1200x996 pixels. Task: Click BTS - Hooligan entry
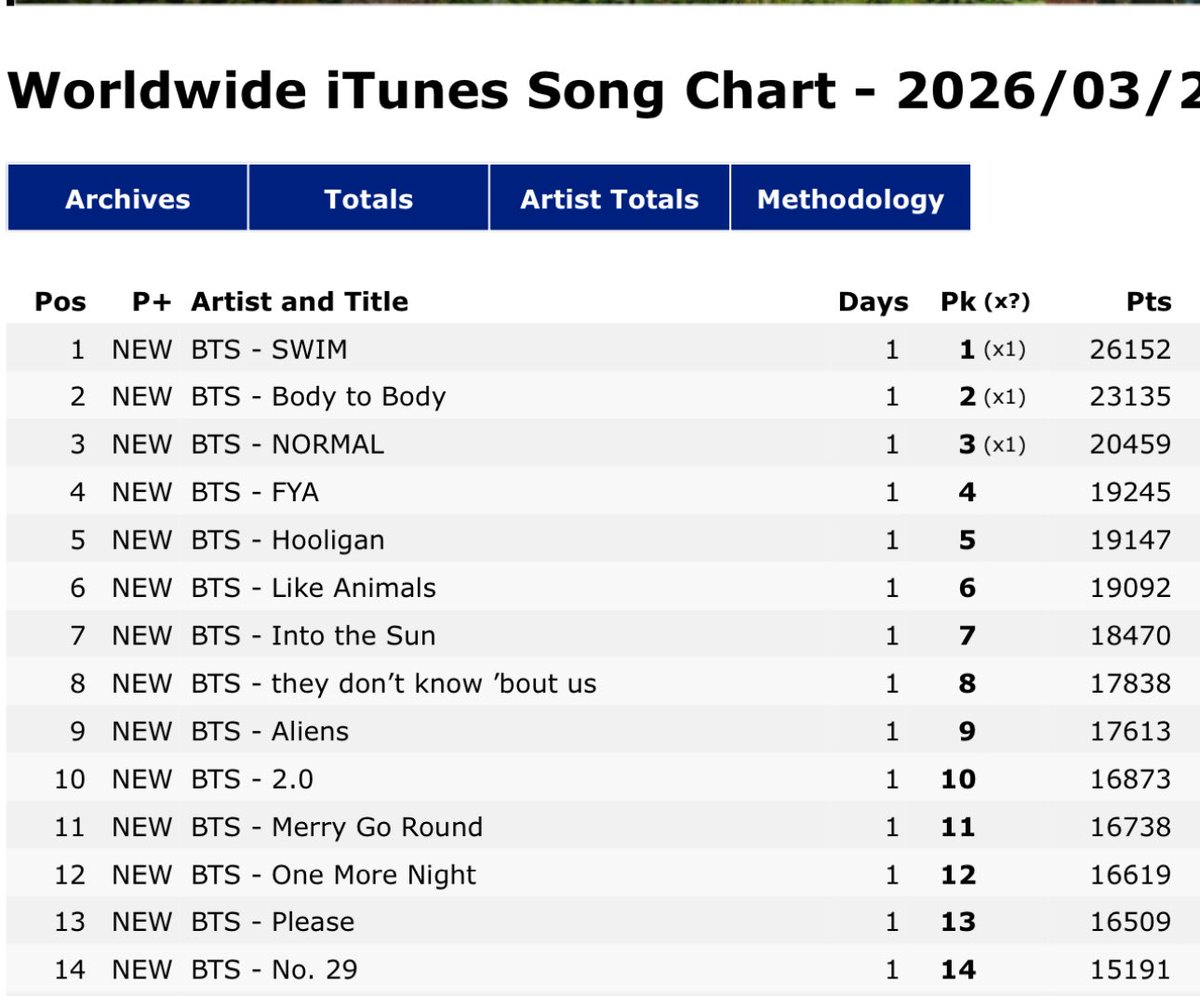(x=288, y=540)
